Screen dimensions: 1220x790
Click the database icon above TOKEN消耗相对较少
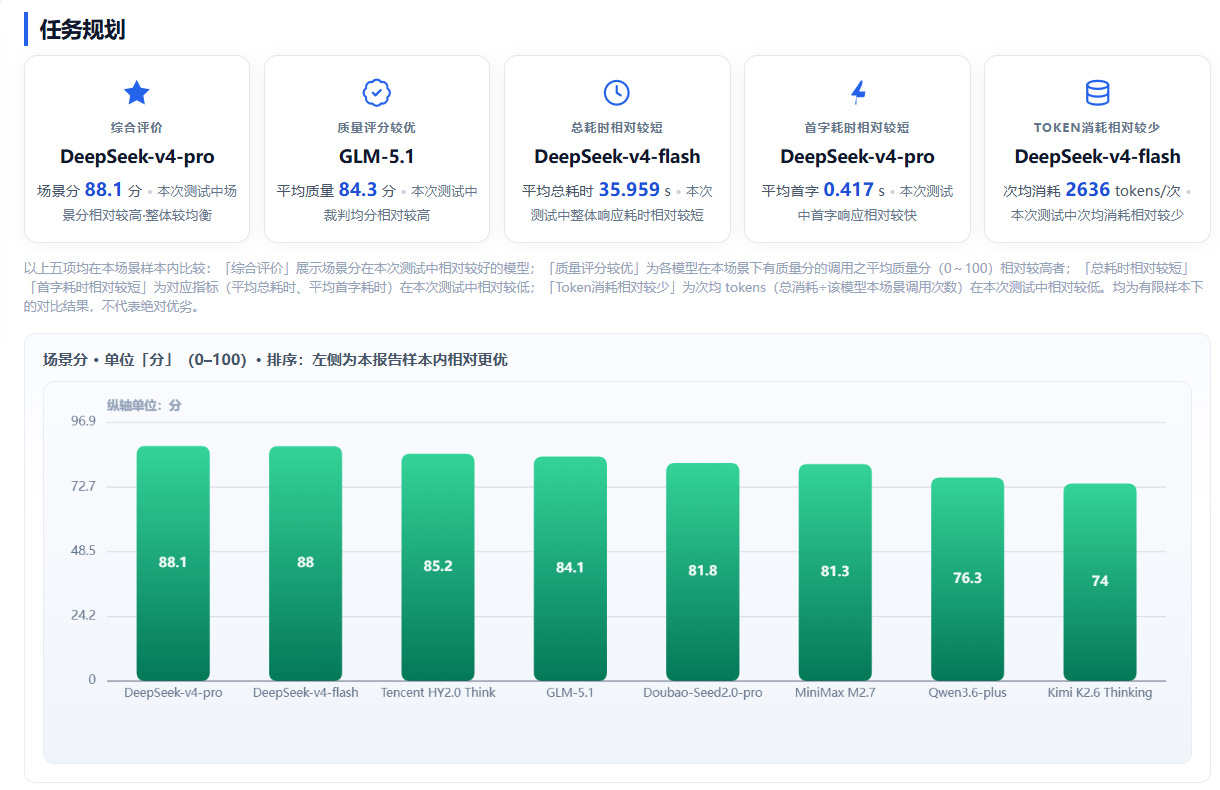click(1097, 93)
